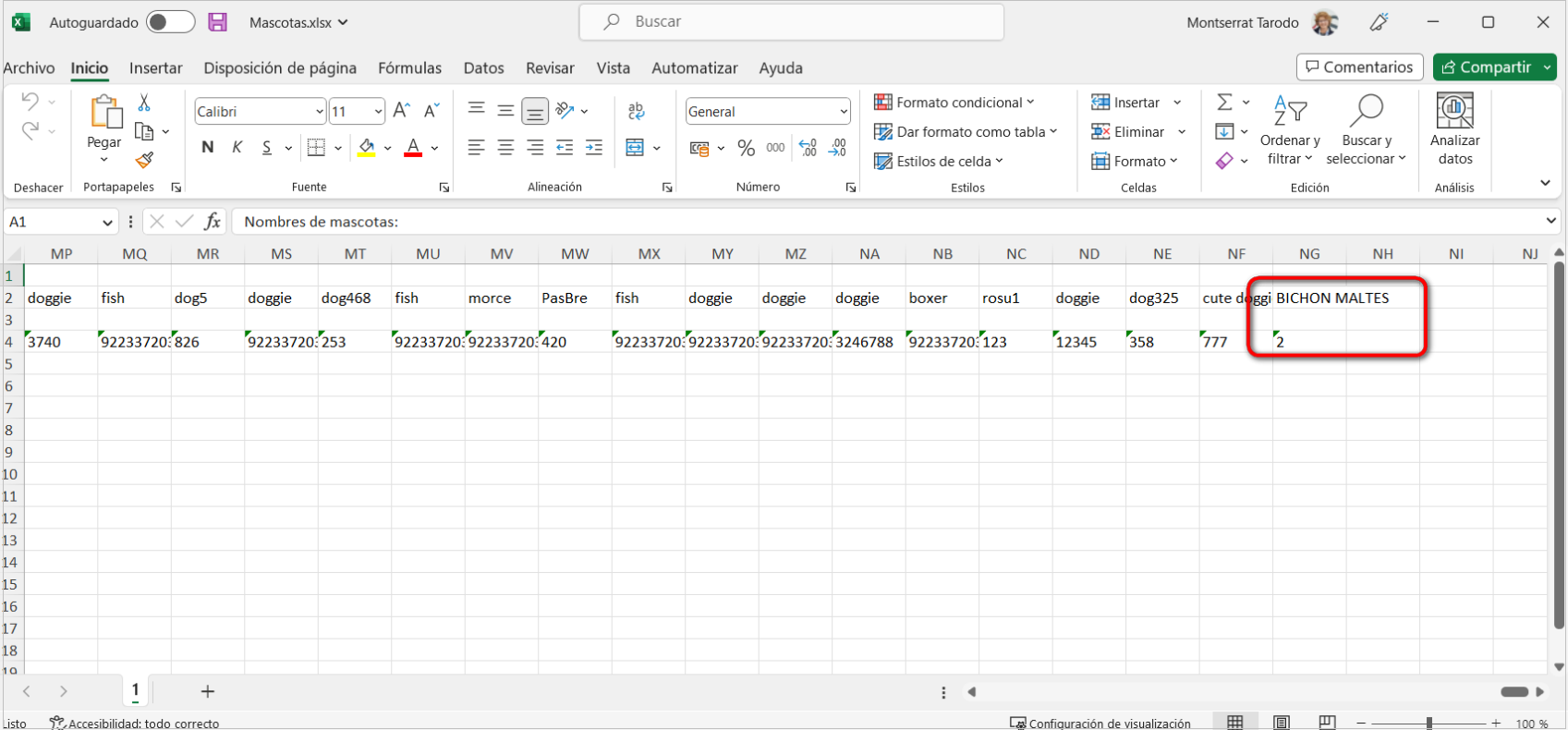Apply bold with the N button

click(207, 148)
